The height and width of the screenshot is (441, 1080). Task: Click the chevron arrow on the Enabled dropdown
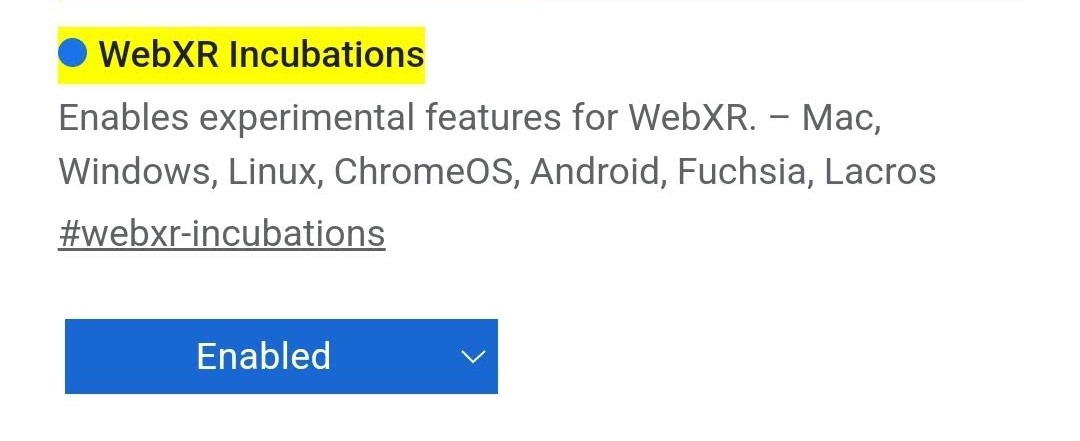coord(472,357)
